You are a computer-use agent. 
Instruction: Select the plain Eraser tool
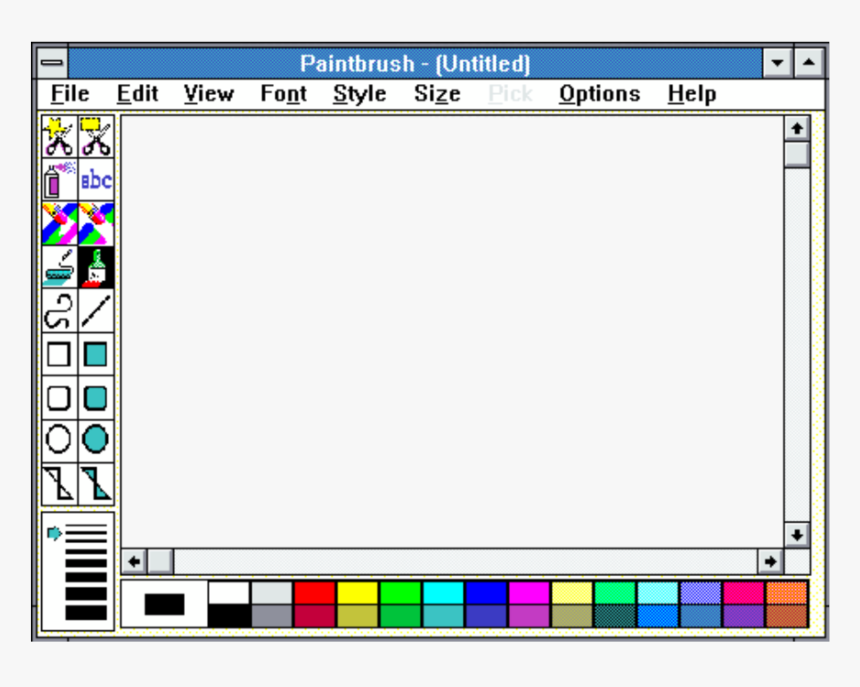(97, 224)
